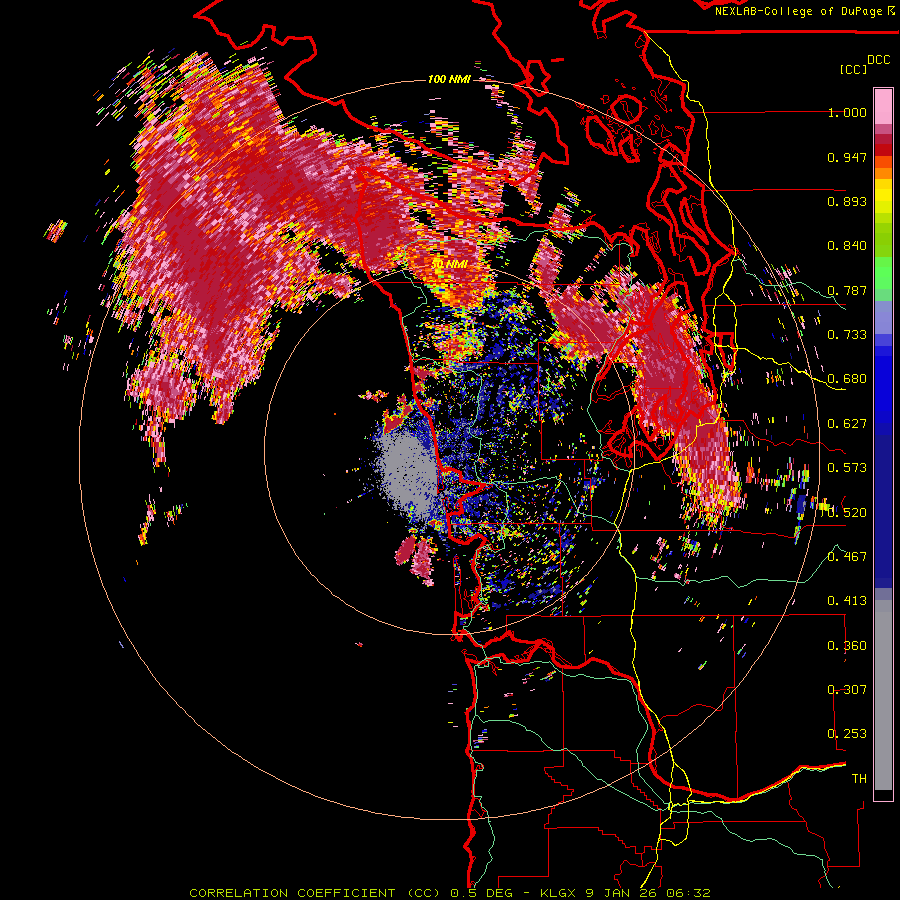Click the 06:32 timestamp in the caption
The image size is (900, 900).
[x=690, y=893]
